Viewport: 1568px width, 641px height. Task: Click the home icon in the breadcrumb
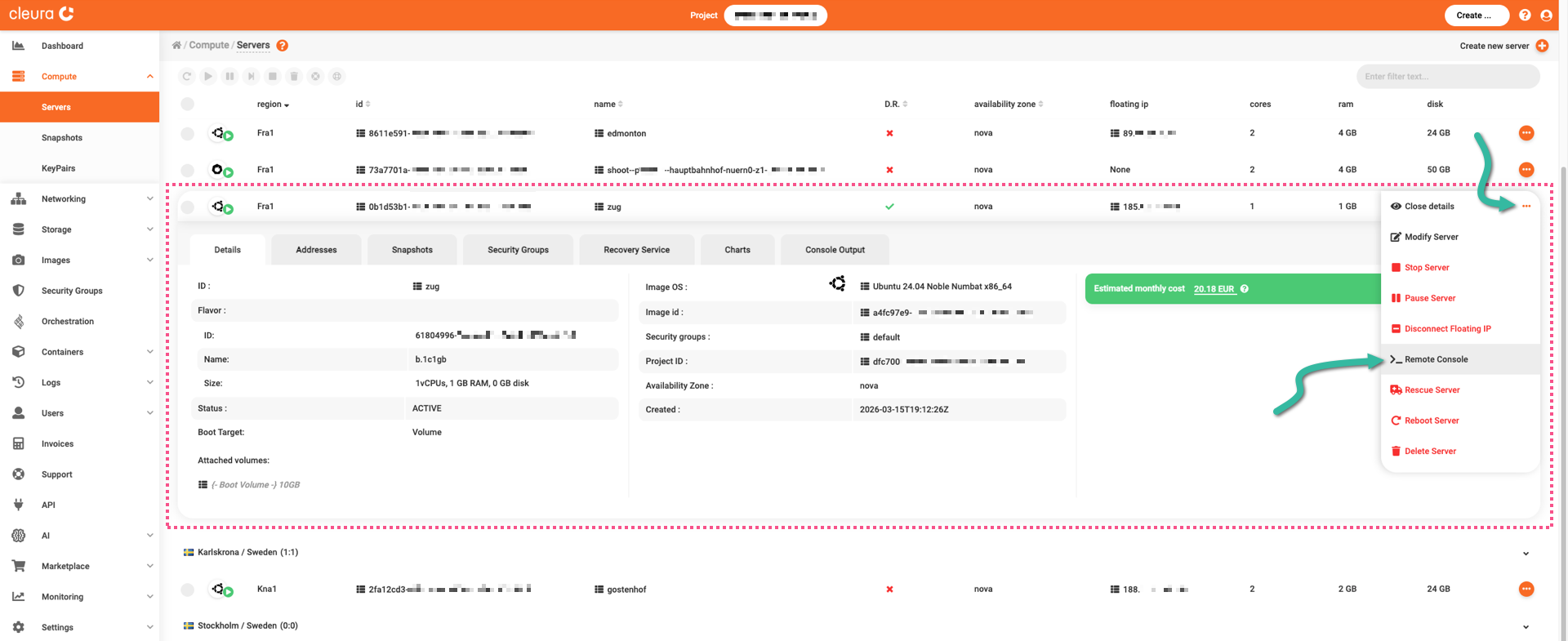click(x=176, y=46)
